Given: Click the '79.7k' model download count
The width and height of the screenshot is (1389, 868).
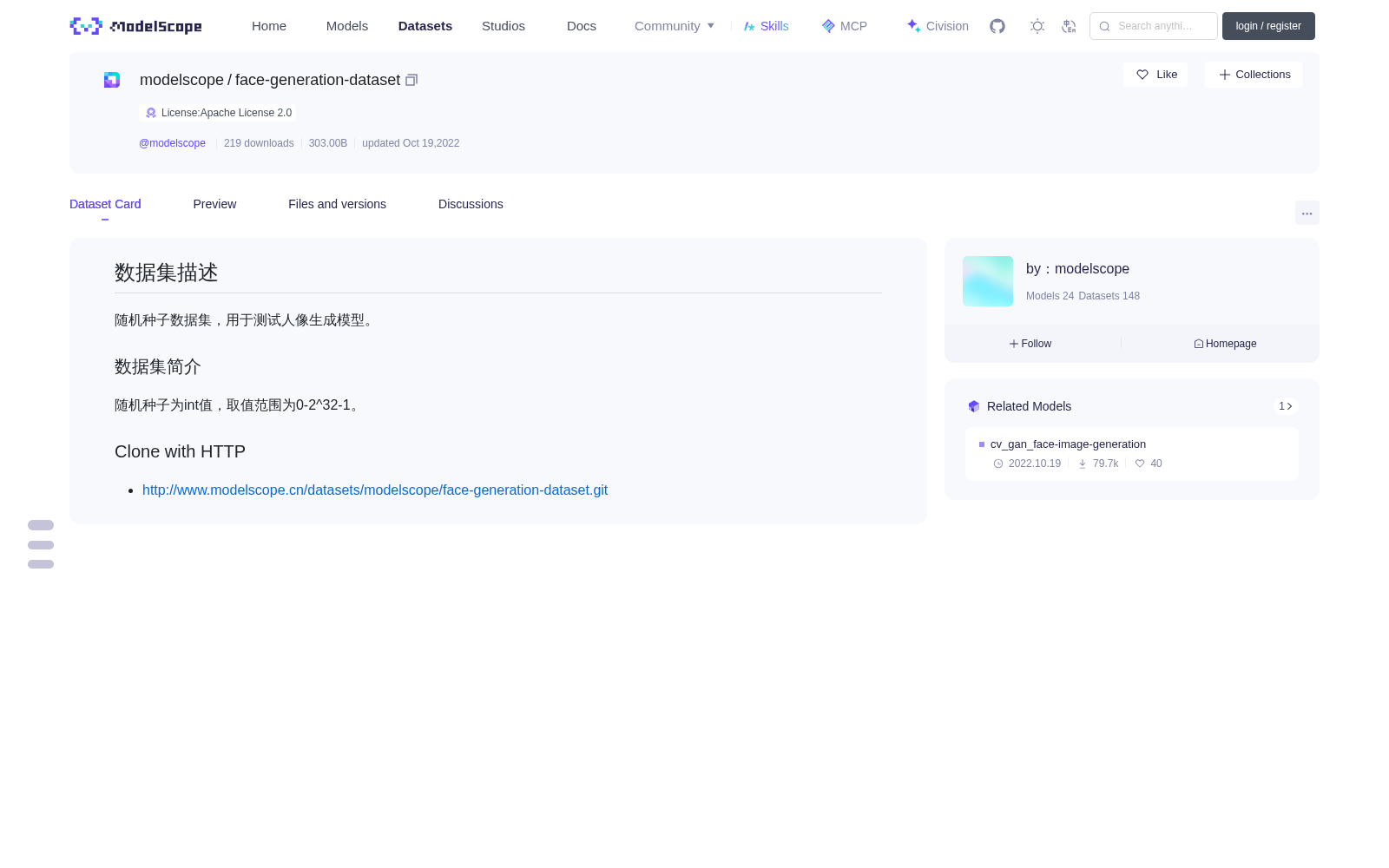Looking at the screenshot, I should (x=1105, y=464).
